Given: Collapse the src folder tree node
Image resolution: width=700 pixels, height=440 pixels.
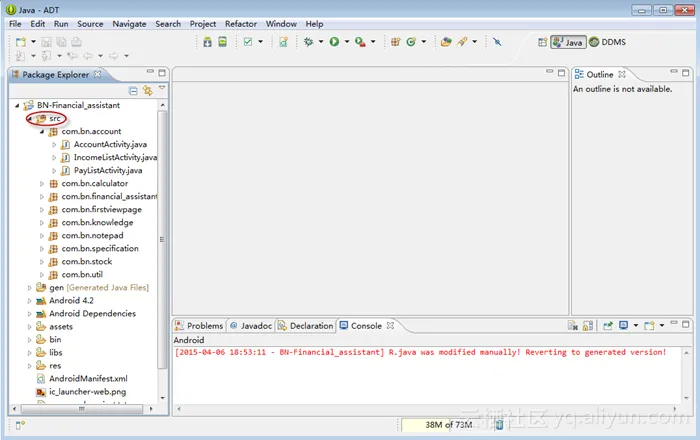Looking at the screenshot, I should point(29,119).
